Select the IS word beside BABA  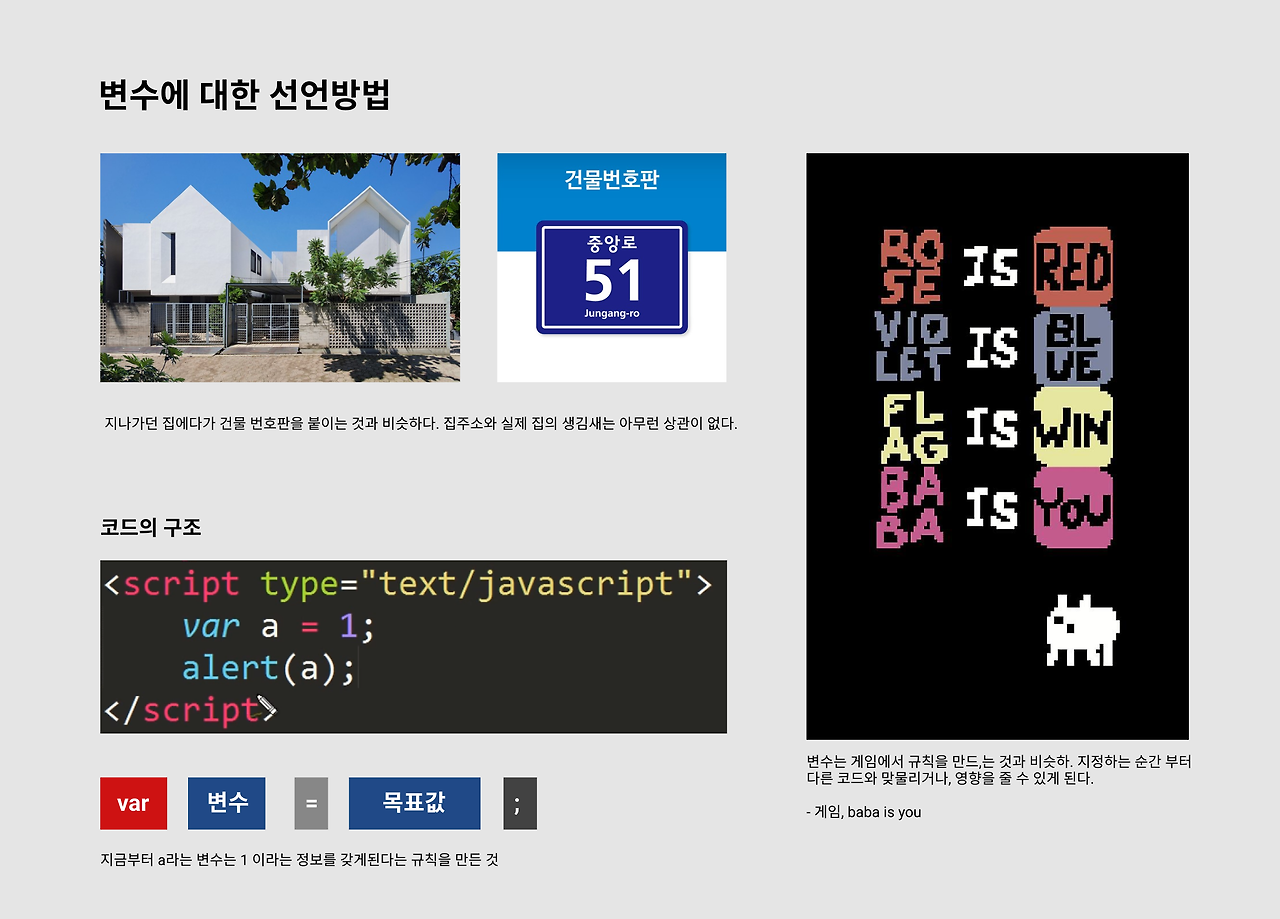991,508
